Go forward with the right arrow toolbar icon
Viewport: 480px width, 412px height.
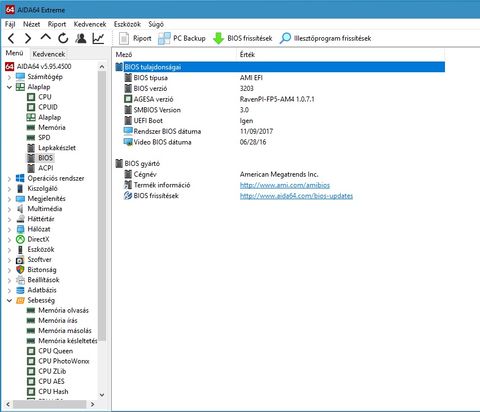pyautogui.click(x=28, y=39)
